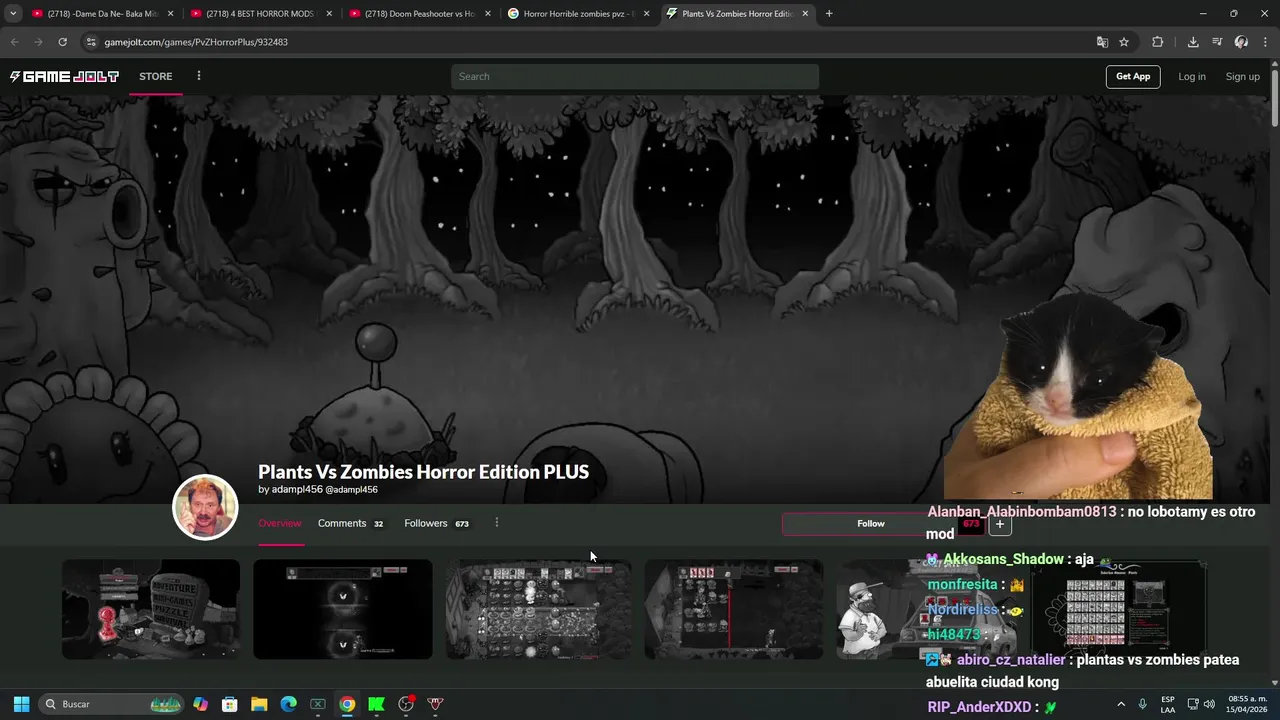Open Microsoft Store from the taskbar

pyautogui.click(x=229, y=704)
